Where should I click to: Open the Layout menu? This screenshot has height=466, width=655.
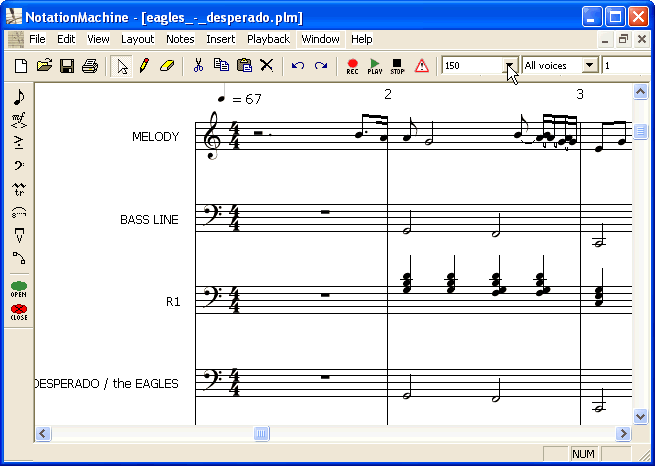[137, 39]
